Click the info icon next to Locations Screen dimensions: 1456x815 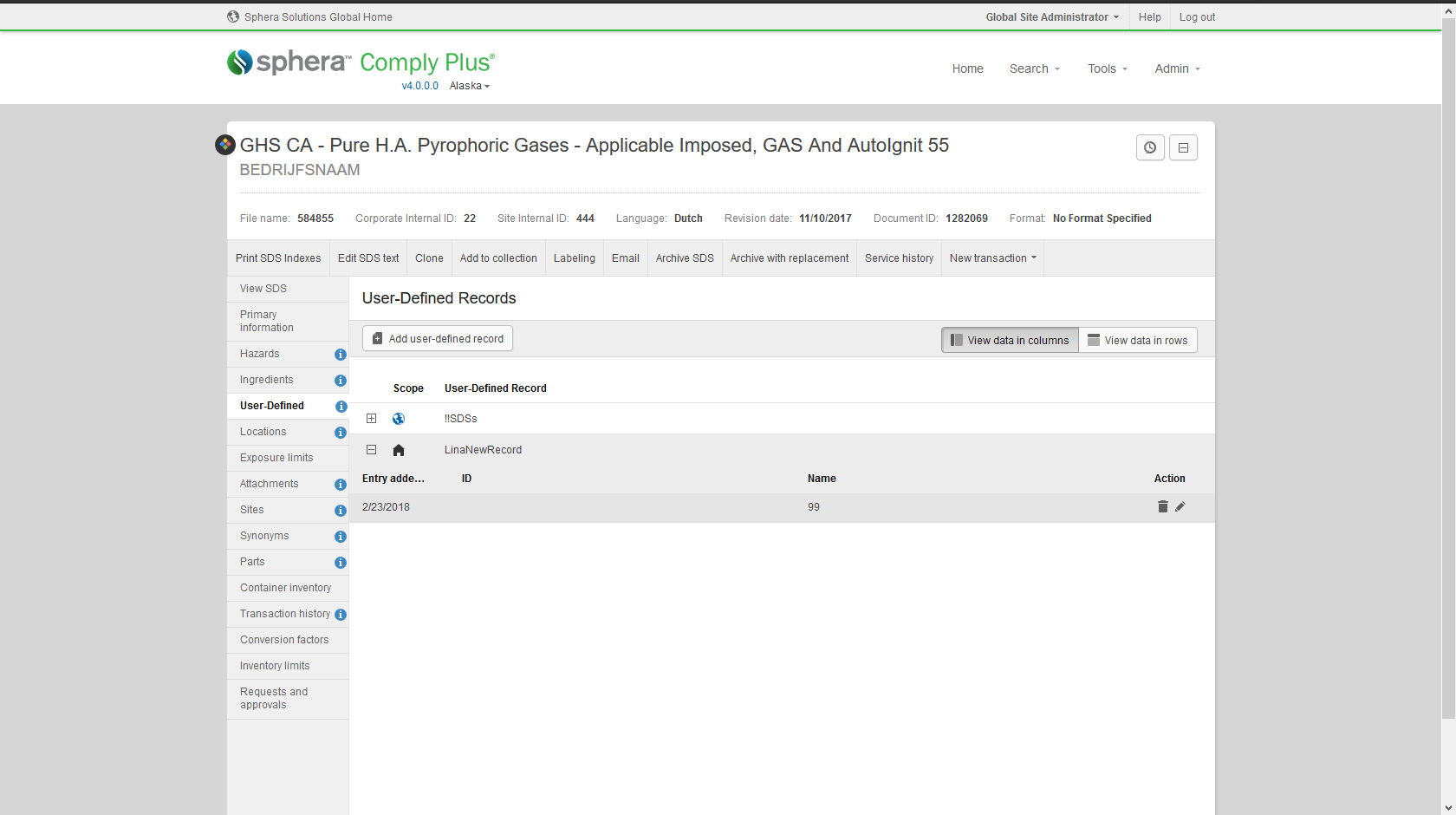coord(341,433)
